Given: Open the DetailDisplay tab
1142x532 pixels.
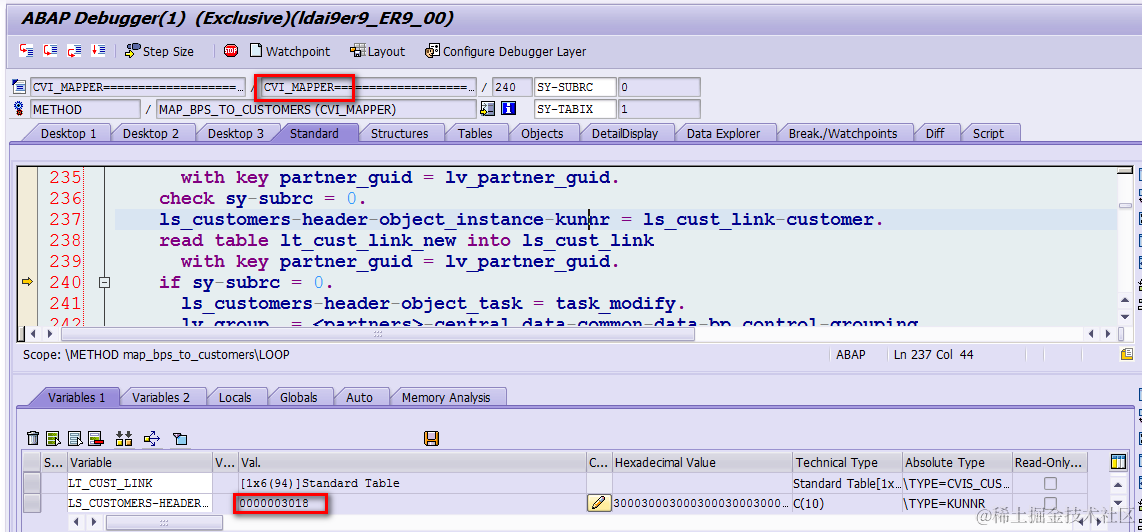Looking at the screenshot, I should click(625, 133).
